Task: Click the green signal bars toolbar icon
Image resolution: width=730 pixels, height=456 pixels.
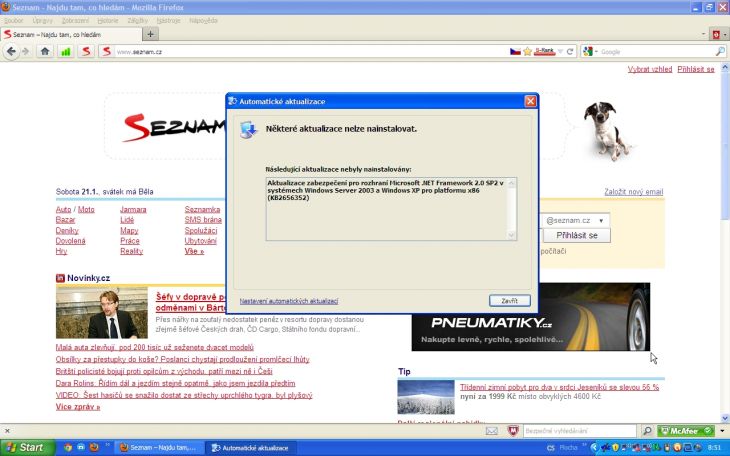Action: tap(66, 51)
